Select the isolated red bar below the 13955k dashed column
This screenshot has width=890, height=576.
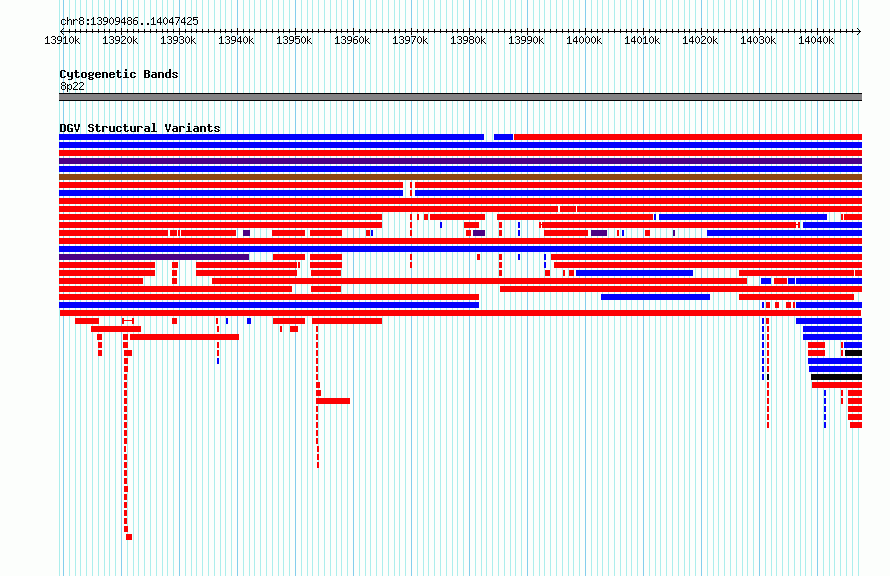333,401
